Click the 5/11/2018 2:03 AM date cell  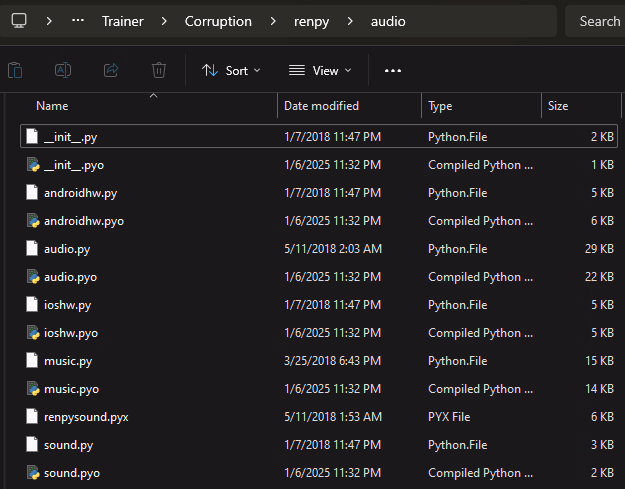pos(333,249)
